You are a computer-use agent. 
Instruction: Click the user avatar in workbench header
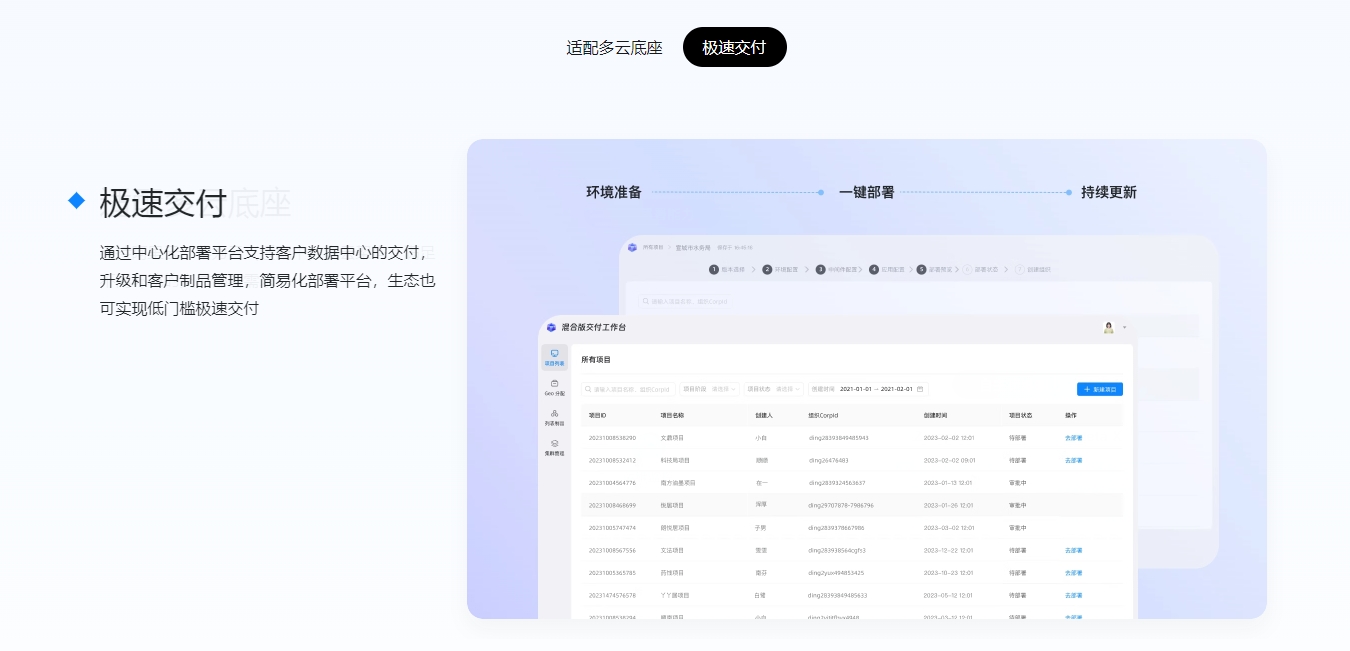[1108, 327]
